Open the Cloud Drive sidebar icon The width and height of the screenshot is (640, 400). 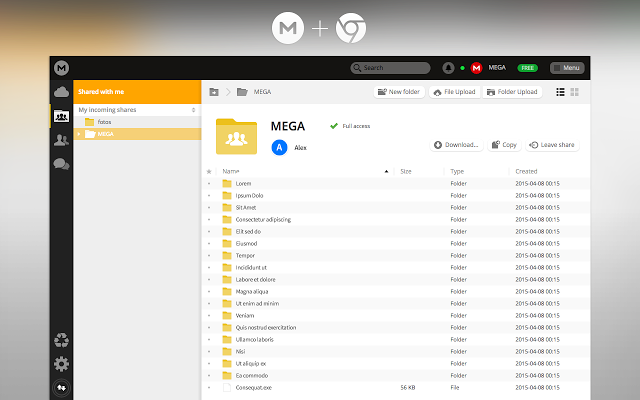click(x=61, y=92)
